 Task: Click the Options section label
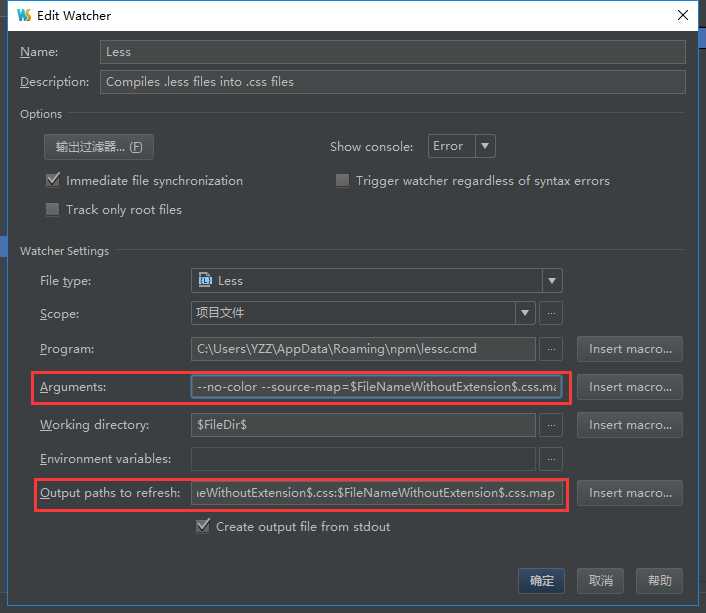(41, 114)
